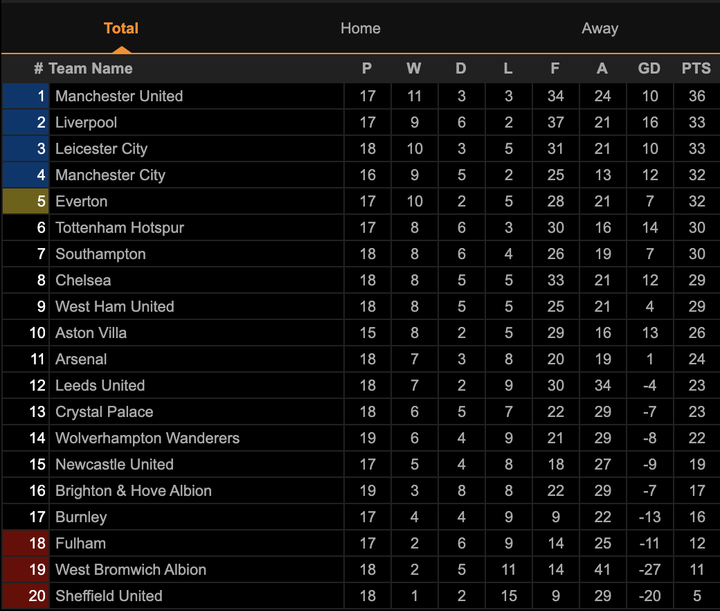The width and height of the screenshot is (720, 611).
Task: Switch to the Home standings tab
Action: coord(360,28)
